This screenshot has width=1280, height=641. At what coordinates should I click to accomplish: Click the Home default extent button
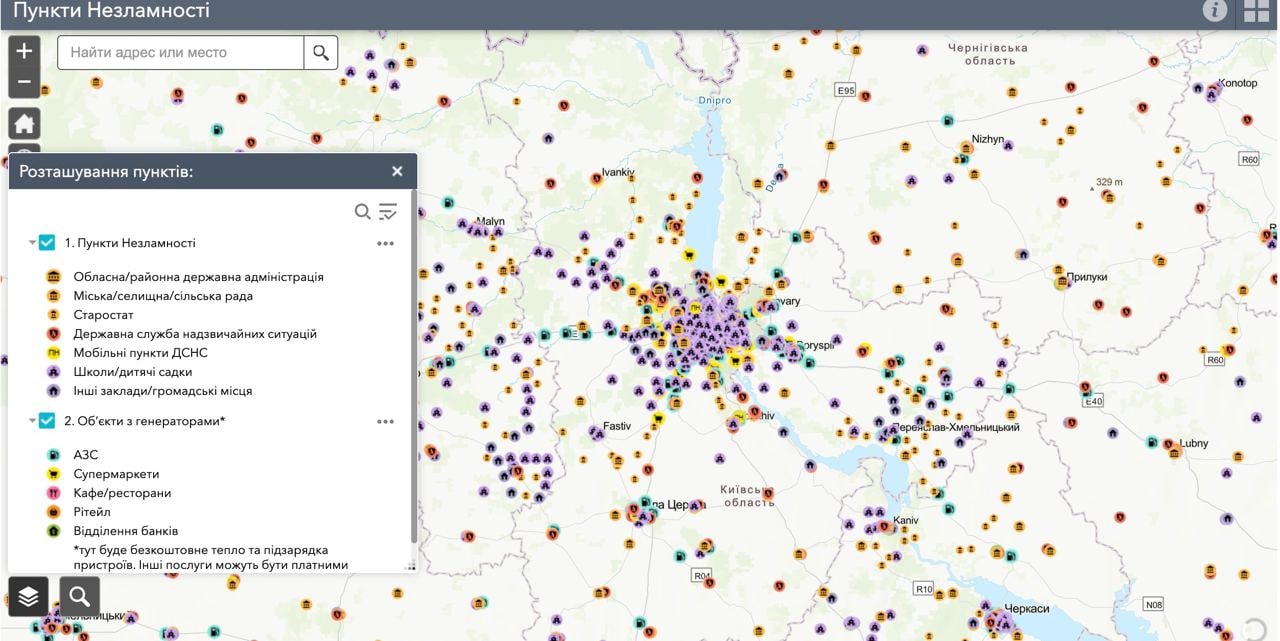click(x=24, y=123)
